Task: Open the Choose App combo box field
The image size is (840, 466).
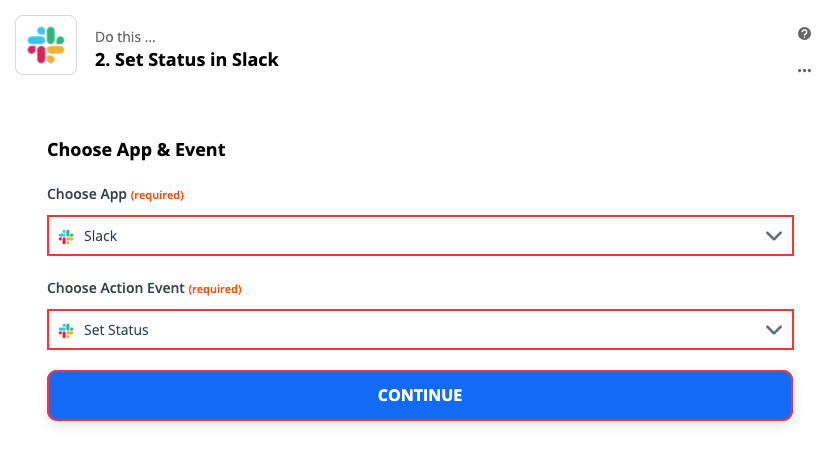Action: (420, 237)
